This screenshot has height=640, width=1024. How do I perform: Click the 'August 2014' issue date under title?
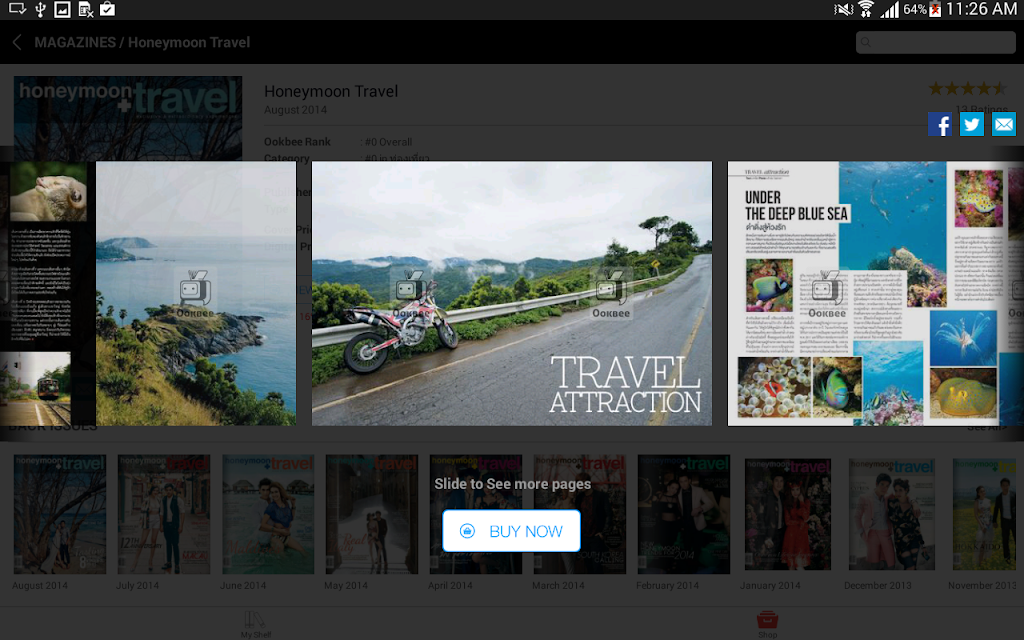point(295,110)
